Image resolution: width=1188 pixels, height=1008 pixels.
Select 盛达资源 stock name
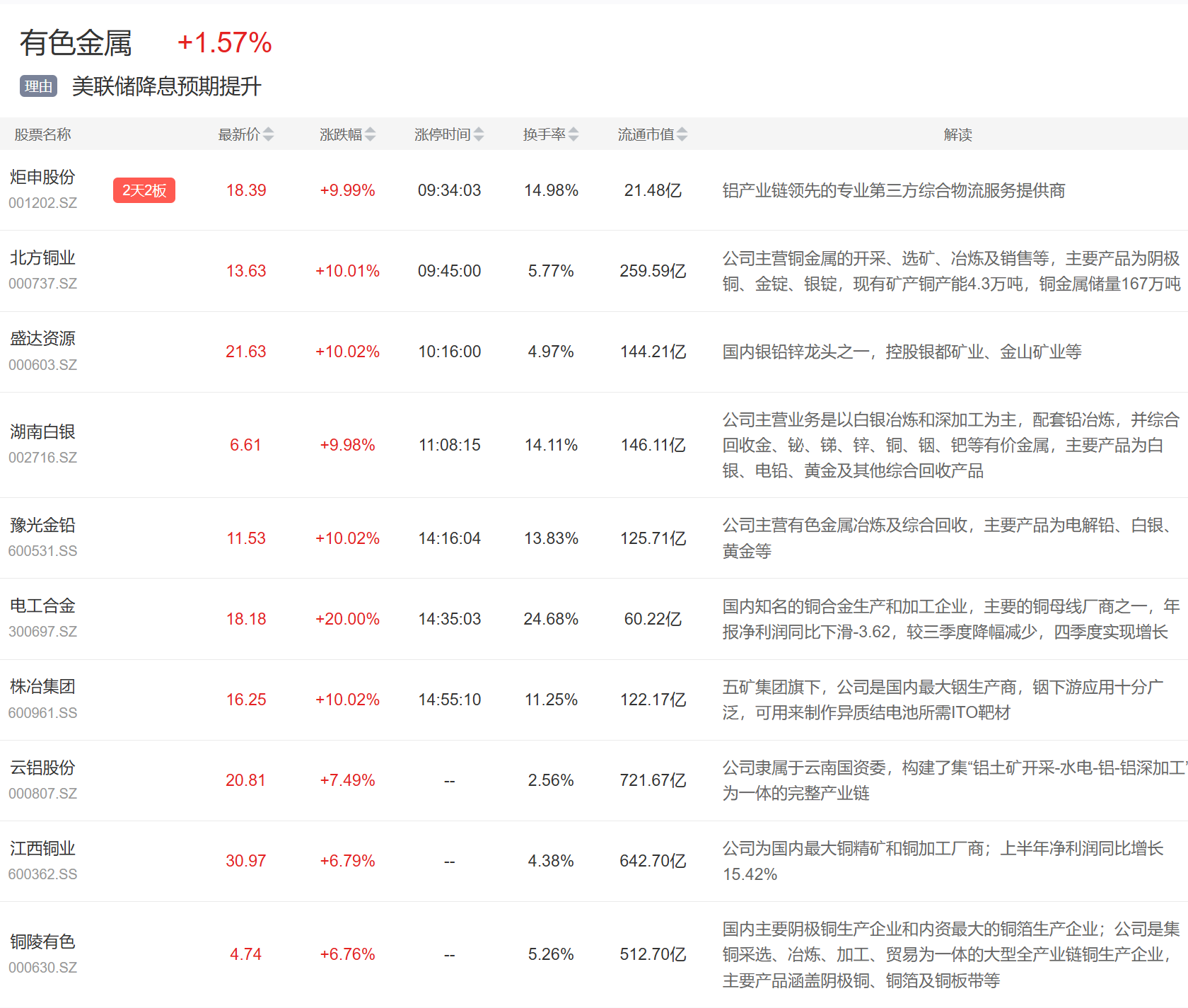42,339
